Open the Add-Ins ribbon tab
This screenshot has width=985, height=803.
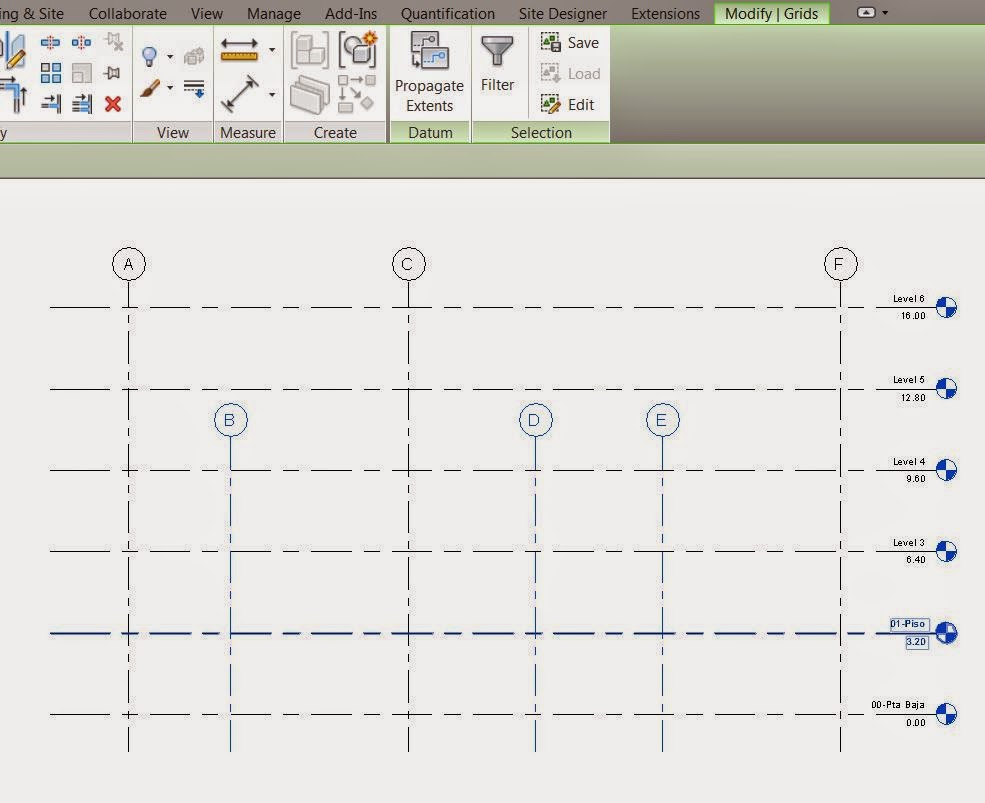coord(351,13)
